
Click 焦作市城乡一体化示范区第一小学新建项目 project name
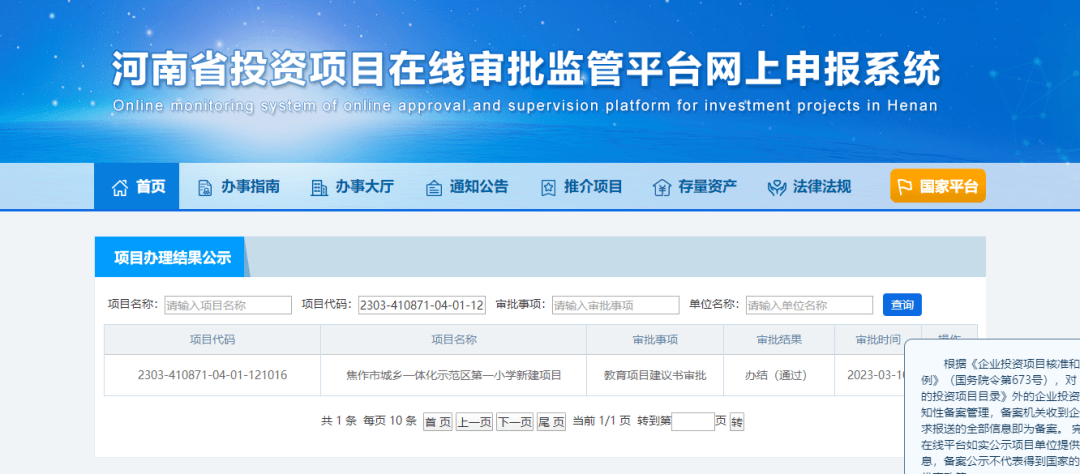coord(453,375)
